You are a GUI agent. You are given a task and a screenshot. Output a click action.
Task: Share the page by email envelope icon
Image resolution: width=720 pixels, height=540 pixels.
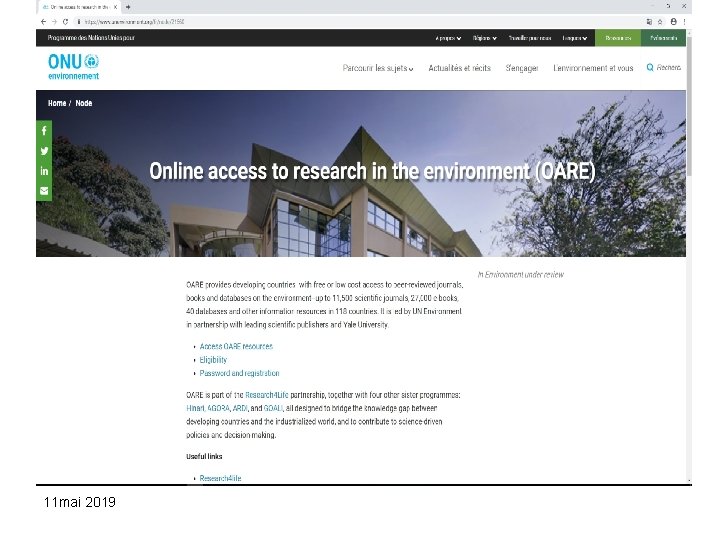44,191
